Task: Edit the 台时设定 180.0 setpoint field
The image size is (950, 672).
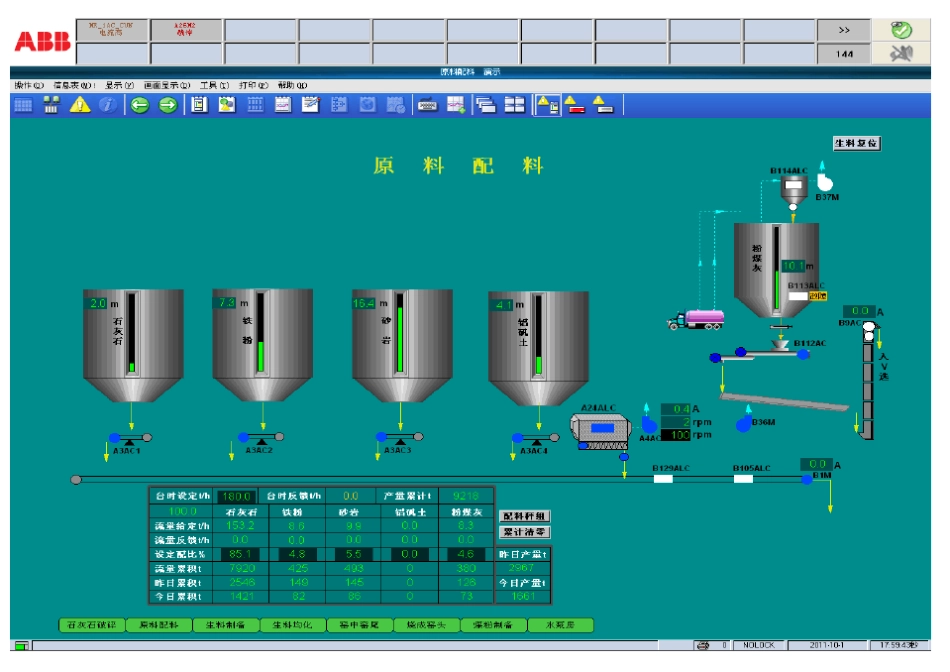Action: [236, 496]
